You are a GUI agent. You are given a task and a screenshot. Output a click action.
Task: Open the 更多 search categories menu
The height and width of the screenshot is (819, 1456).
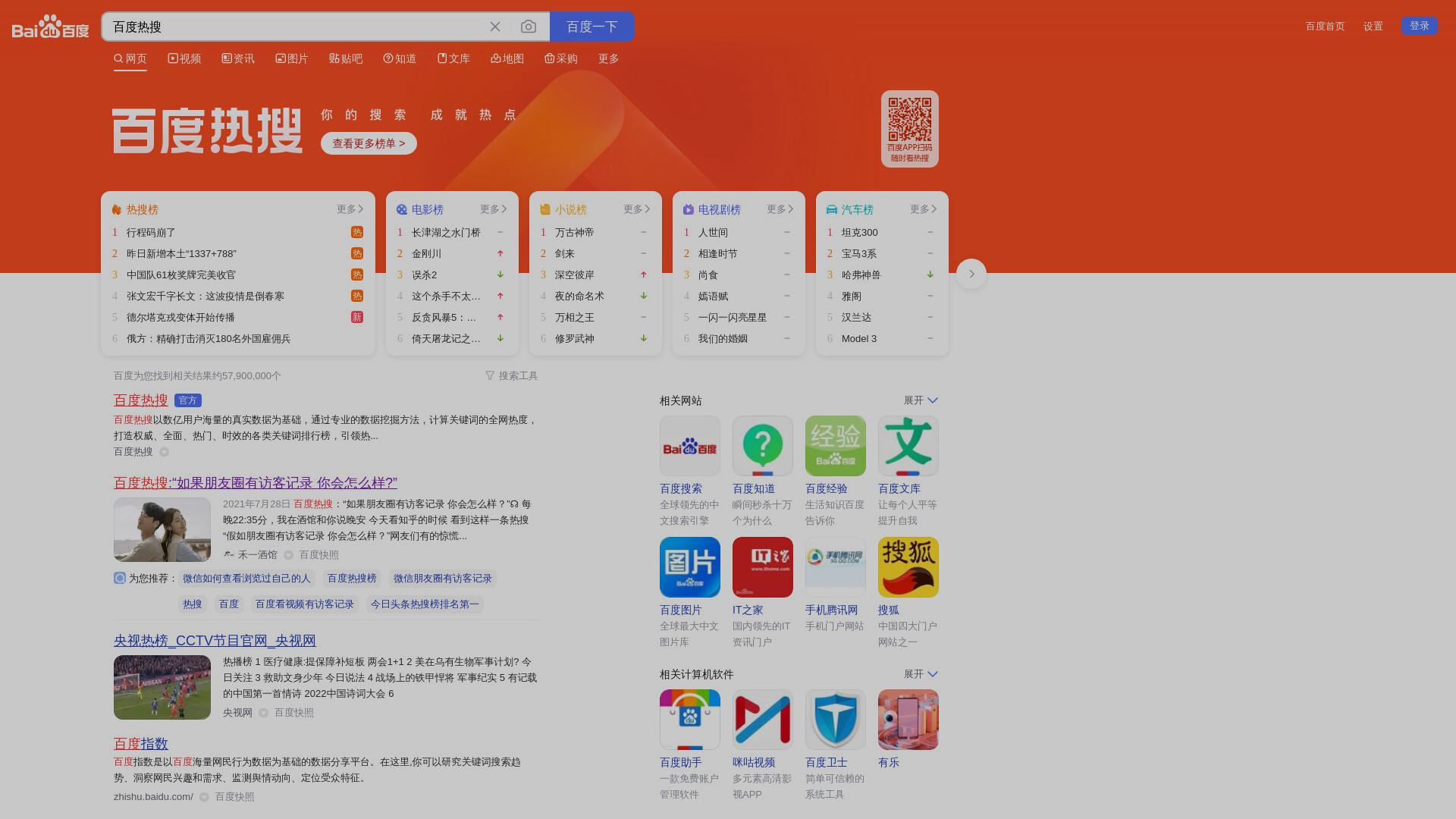[x=609, y=58]
